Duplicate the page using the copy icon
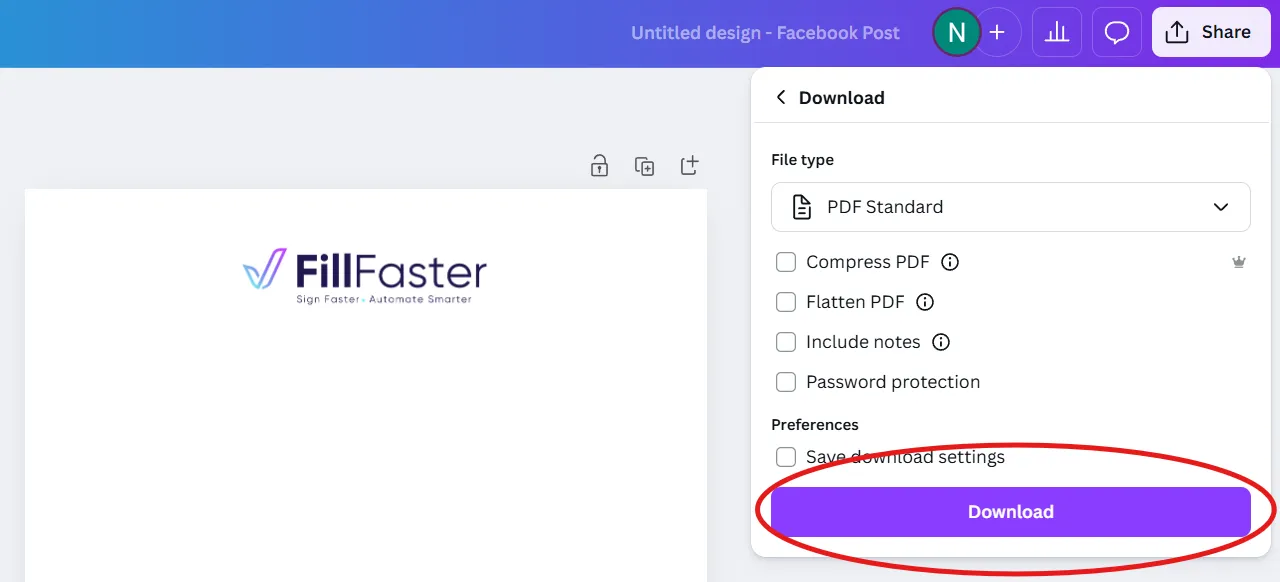This screenshot has height=582, width=1280. click(x=644, y=165)
